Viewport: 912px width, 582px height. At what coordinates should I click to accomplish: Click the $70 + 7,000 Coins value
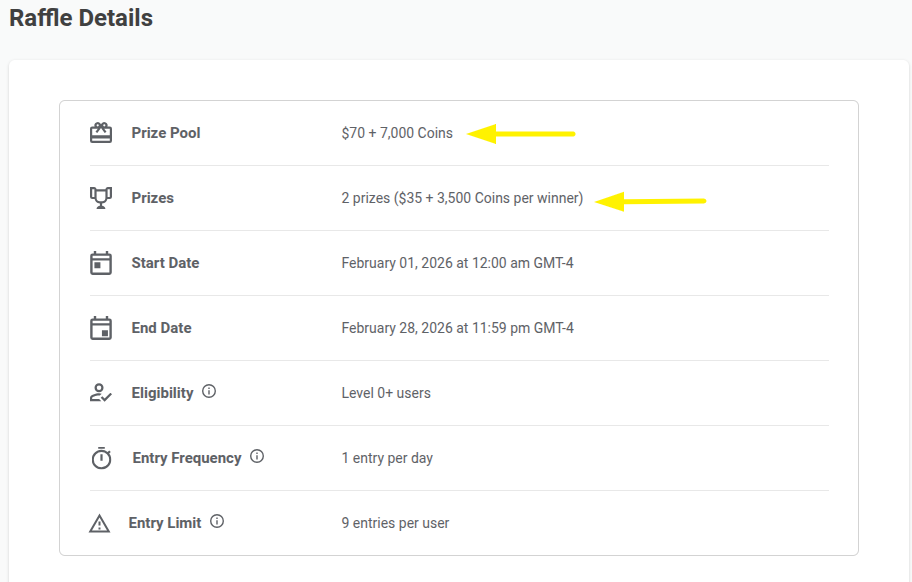pos(397,133)
